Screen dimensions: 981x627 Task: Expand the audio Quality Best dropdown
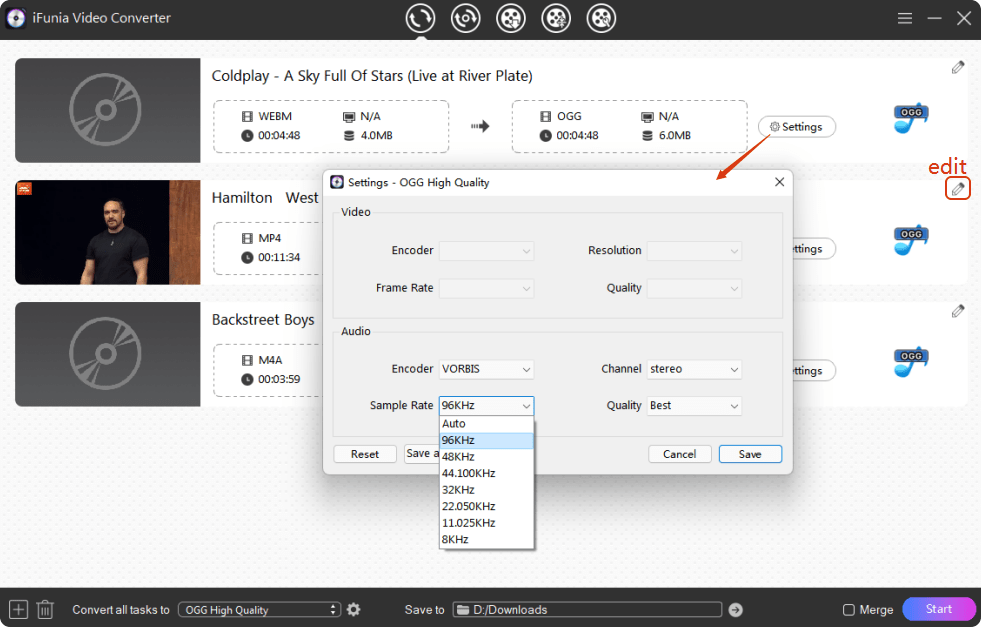point(694,406)
